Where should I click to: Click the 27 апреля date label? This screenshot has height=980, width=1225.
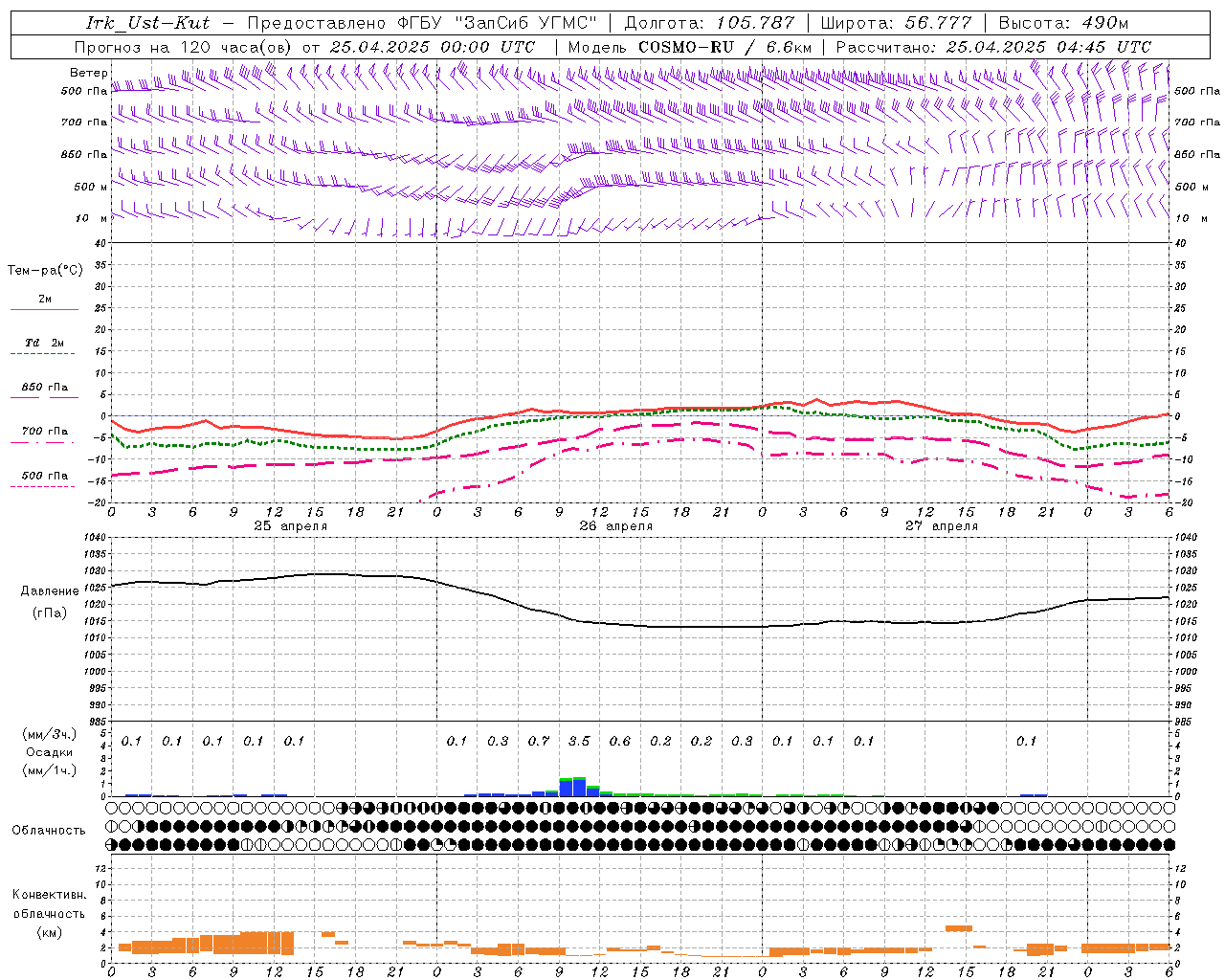941,526
